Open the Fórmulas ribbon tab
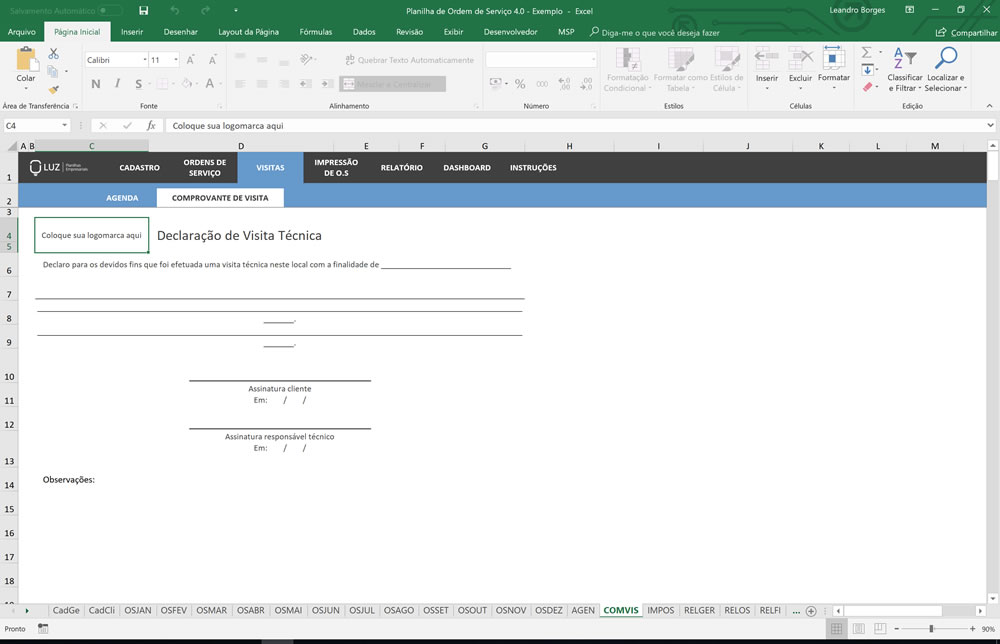 click(x=316, y=32)
